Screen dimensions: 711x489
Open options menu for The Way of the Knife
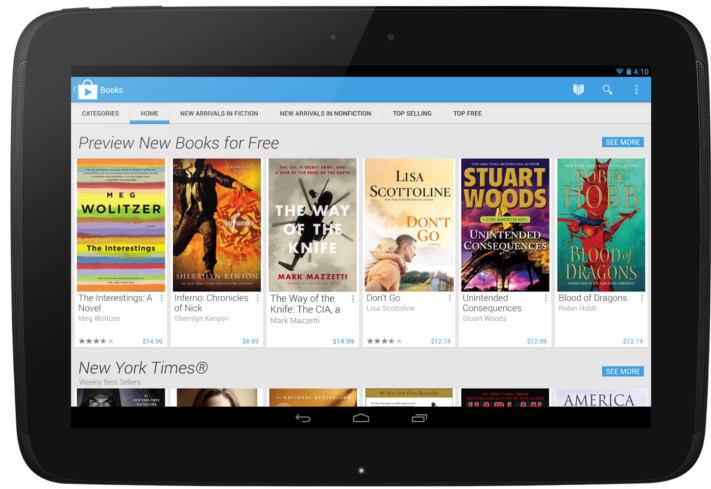pos(353,298)
